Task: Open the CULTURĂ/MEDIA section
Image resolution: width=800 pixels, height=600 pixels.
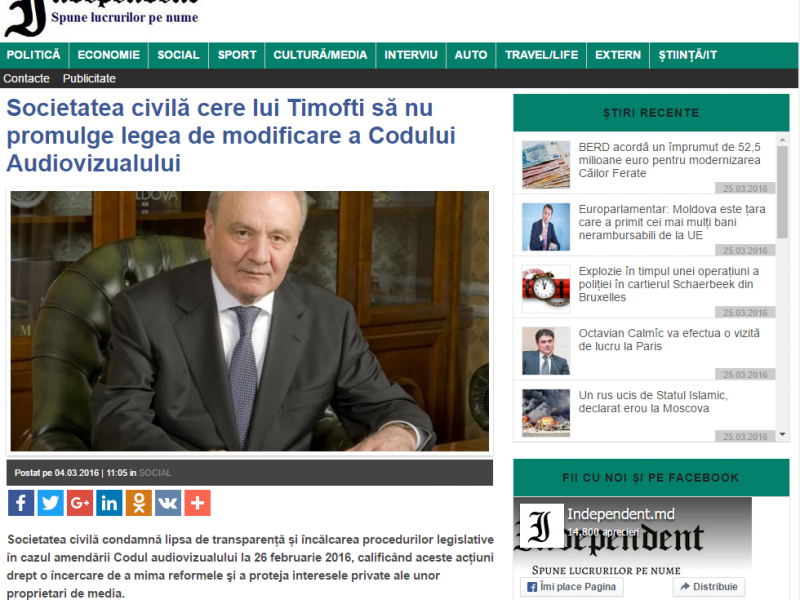Action: coord(320,55)
